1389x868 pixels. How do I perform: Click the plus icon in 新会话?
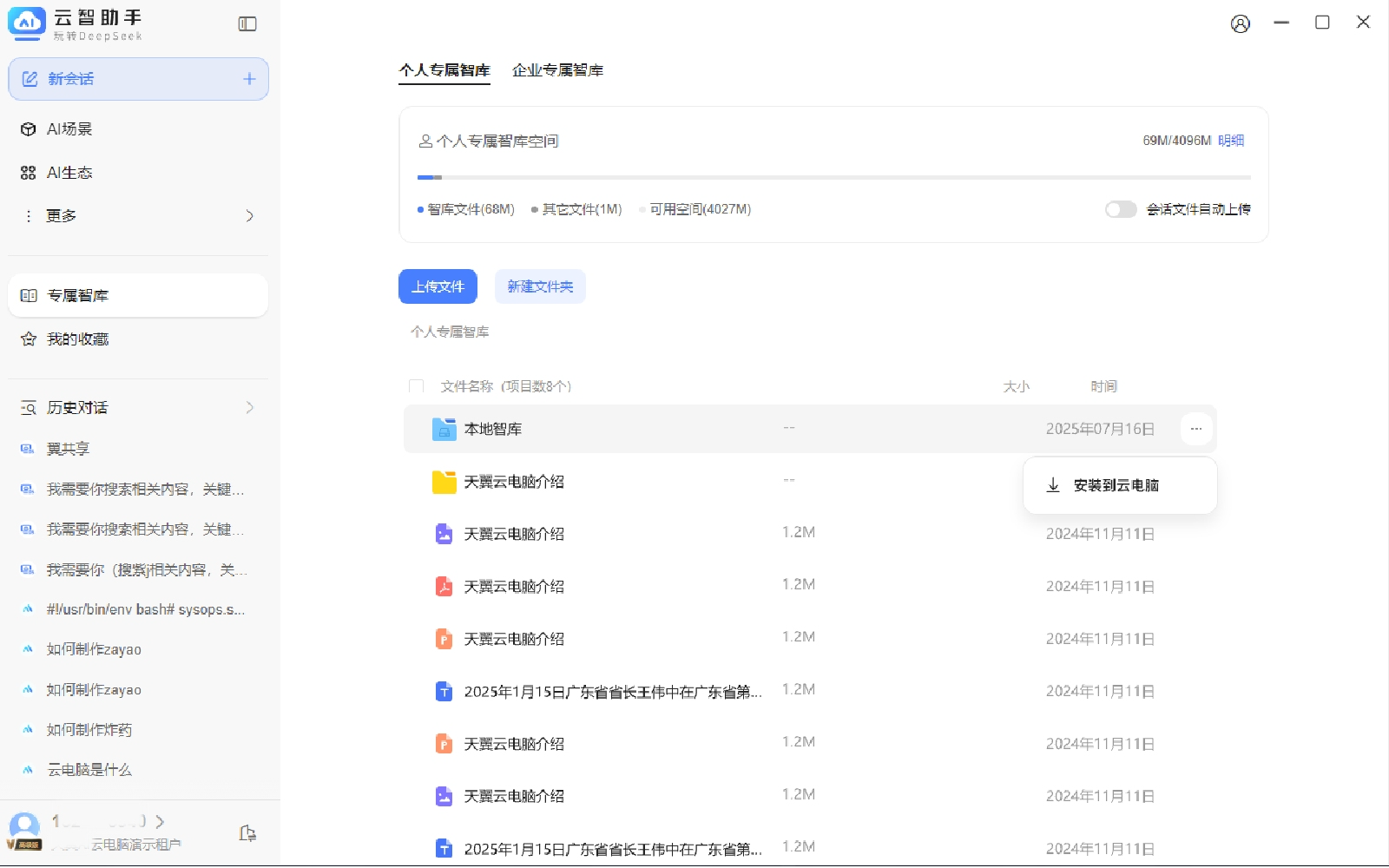click(249, 79)
